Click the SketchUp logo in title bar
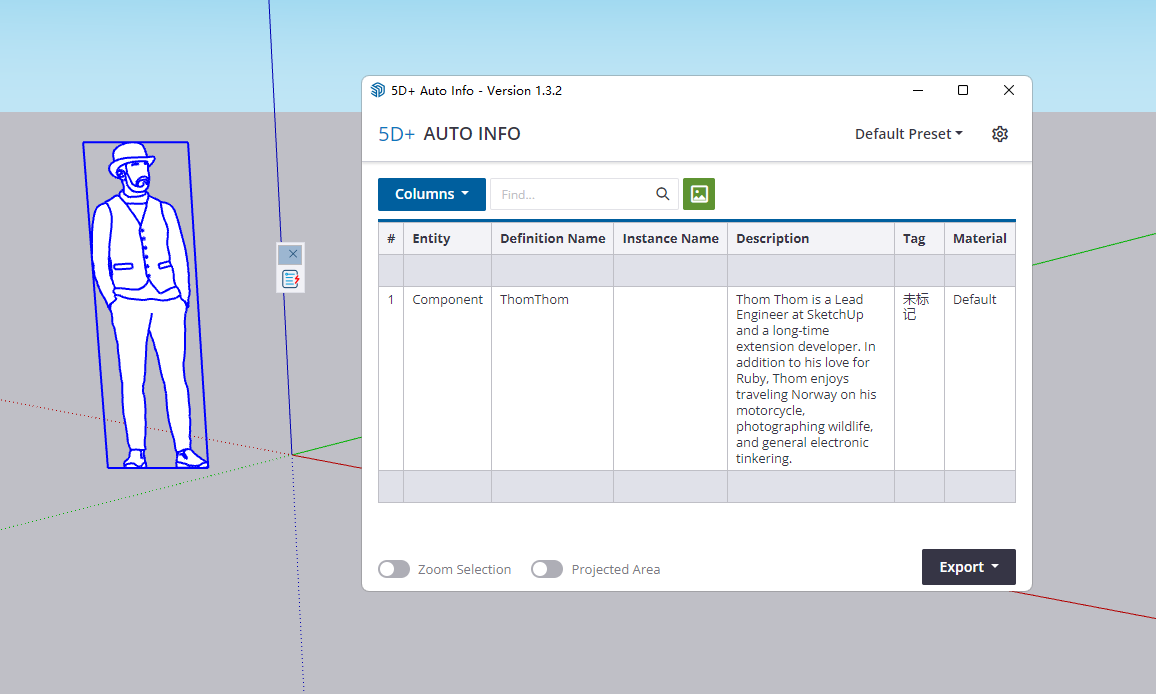This screenshot has width=1156, height=694. coord(378,91)
